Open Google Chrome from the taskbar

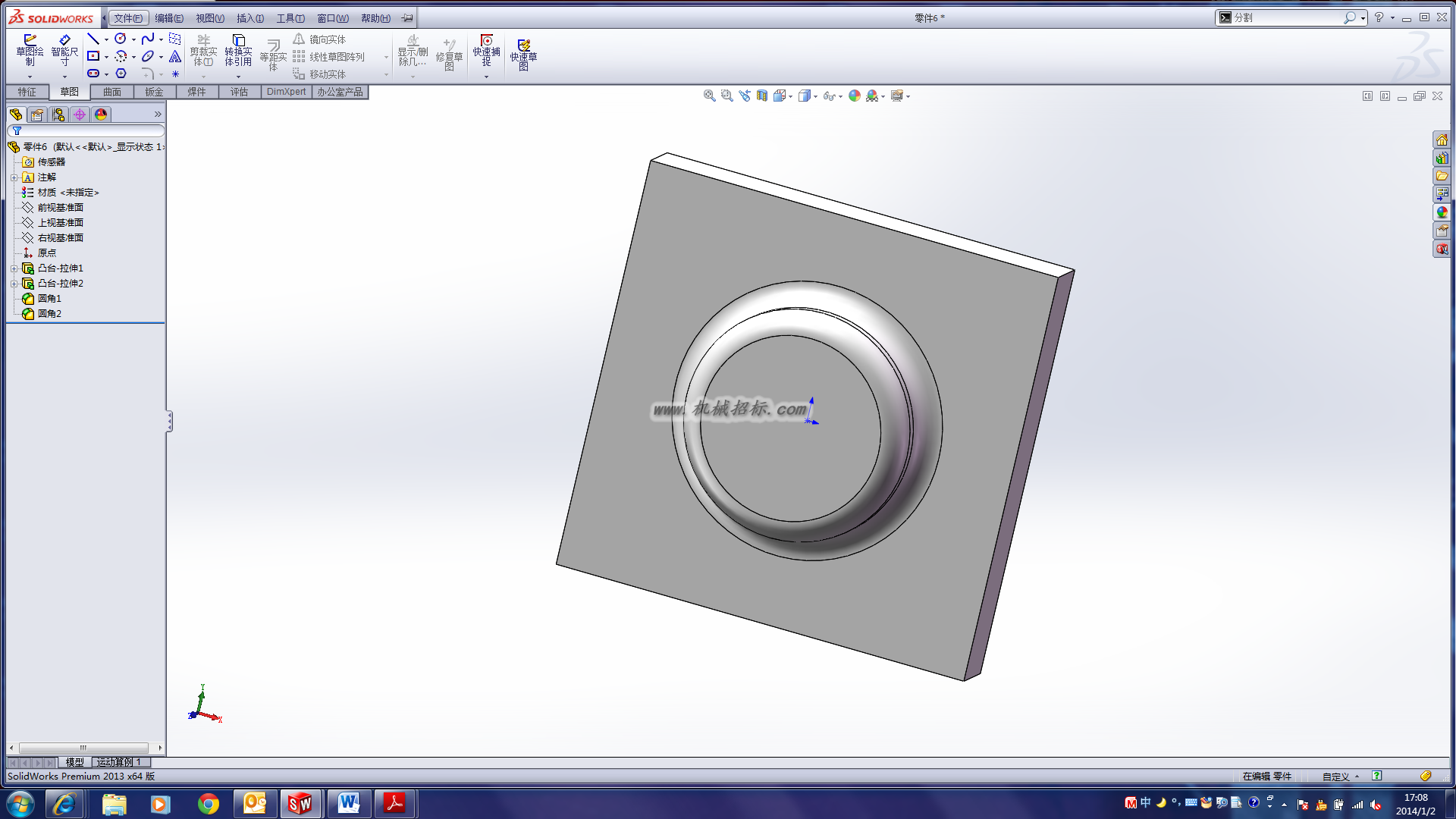pos(208,804)
